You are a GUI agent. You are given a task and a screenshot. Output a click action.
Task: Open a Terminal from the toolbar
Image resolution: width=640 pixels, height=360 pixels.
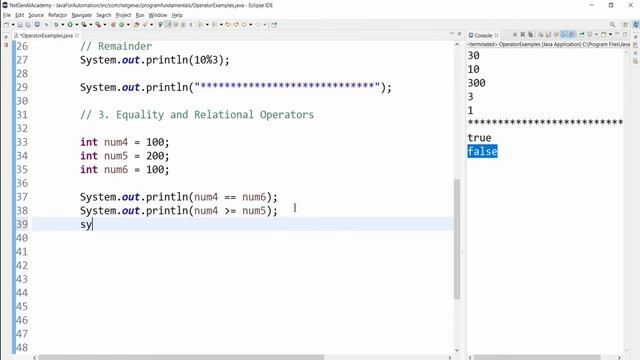[x=37, y=24]
